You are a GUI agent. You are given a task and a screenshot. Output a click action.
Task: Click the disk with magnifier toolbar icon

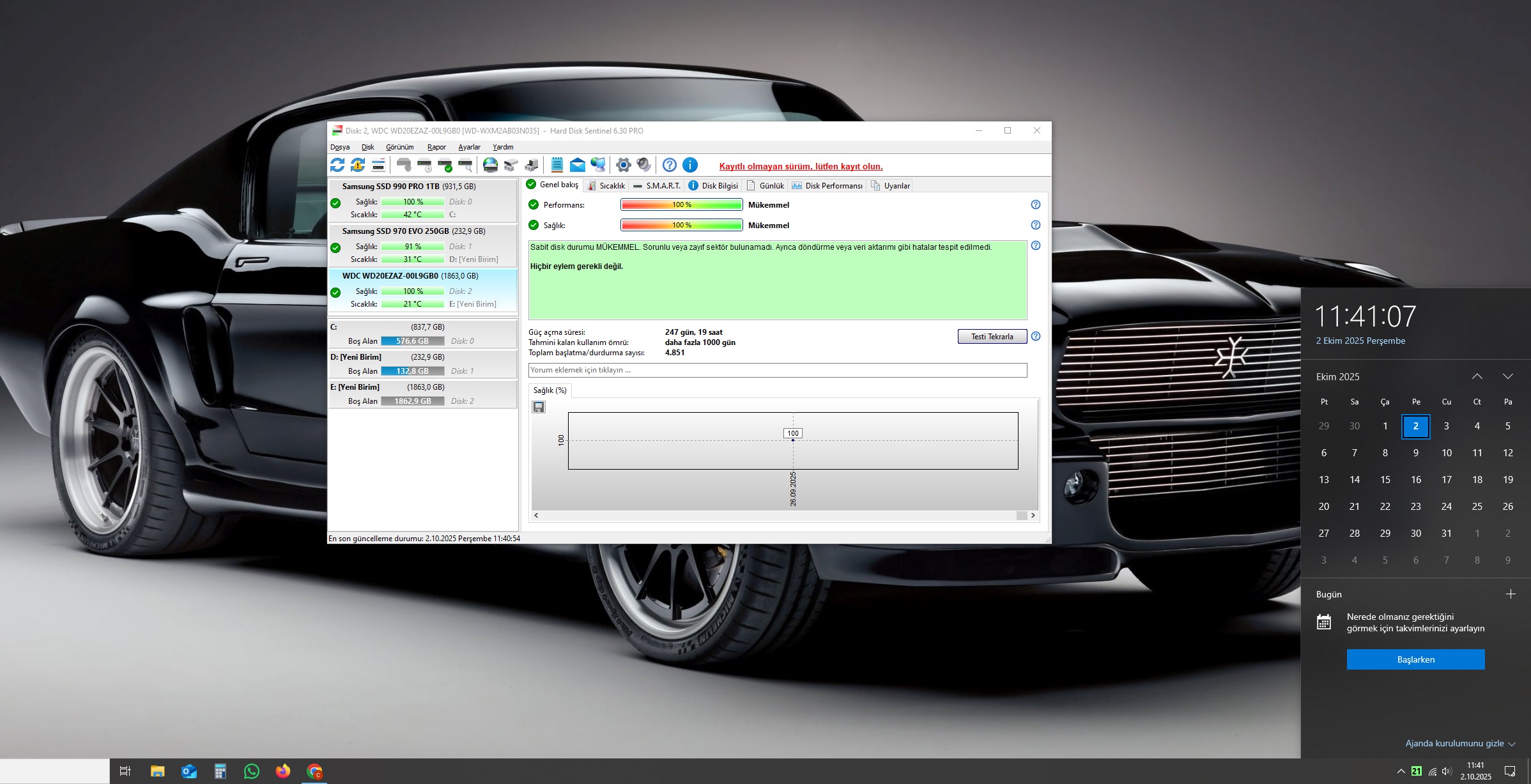pos(466,165)
